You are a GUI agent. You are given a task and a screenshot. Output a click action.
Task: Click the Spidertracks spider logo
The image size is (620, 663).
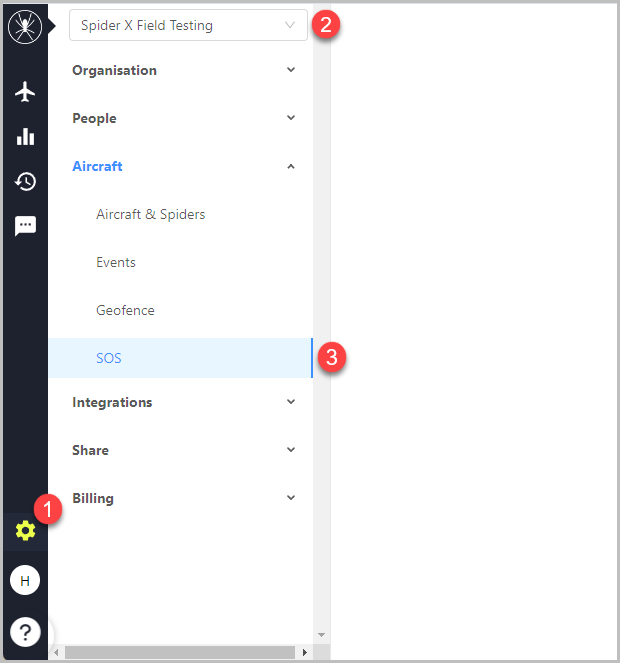(25, 27)
